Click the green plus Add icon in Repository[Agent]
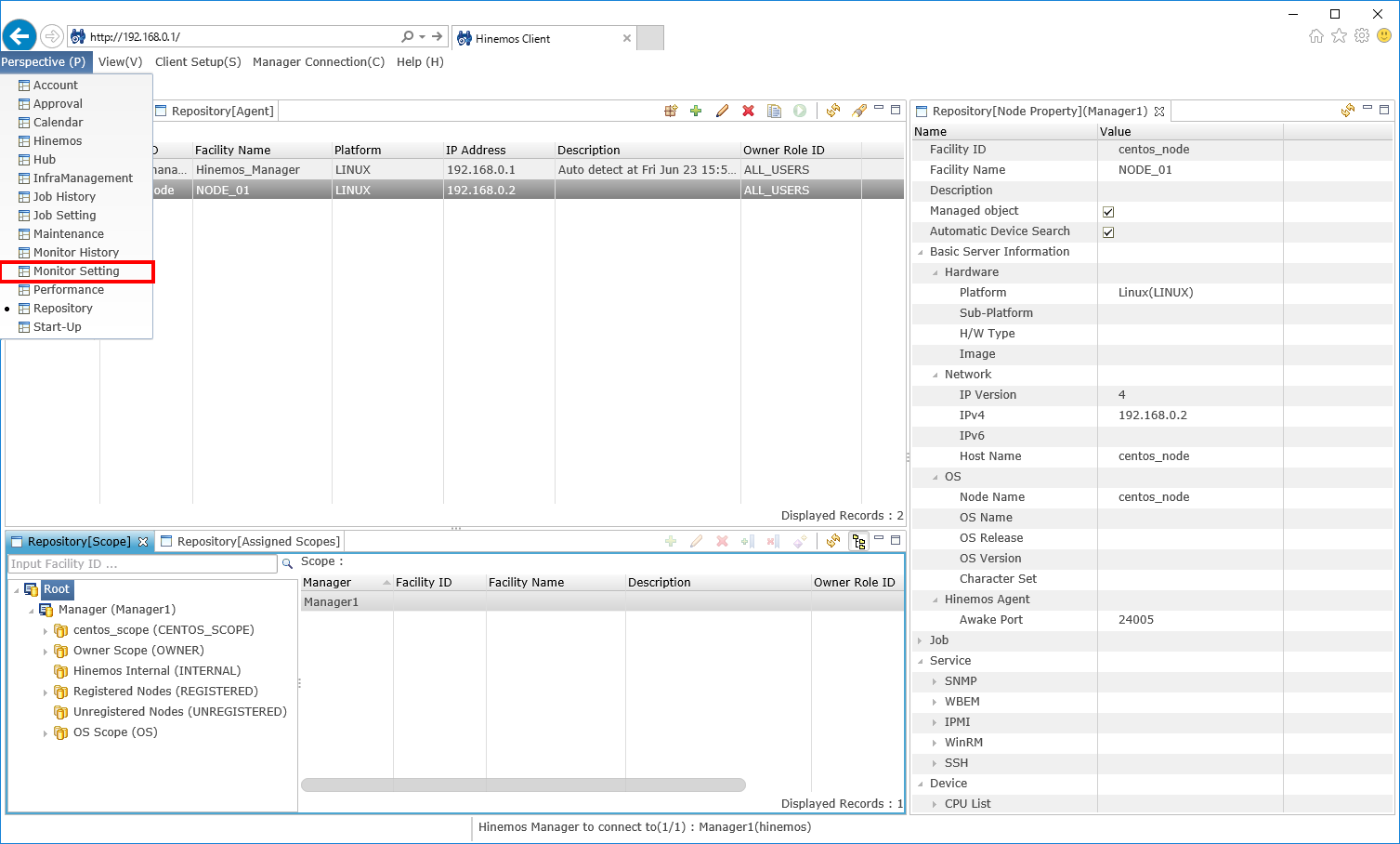 click(x=696, y=111)
